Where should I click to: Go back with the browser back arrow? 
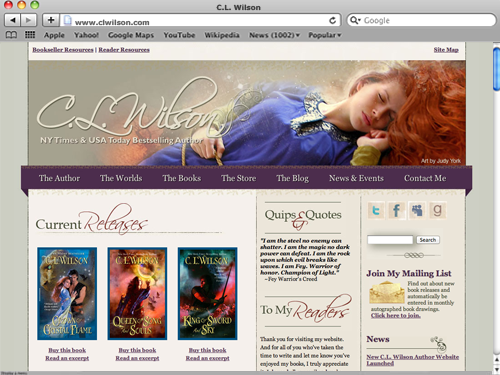(x=12, y=20)
